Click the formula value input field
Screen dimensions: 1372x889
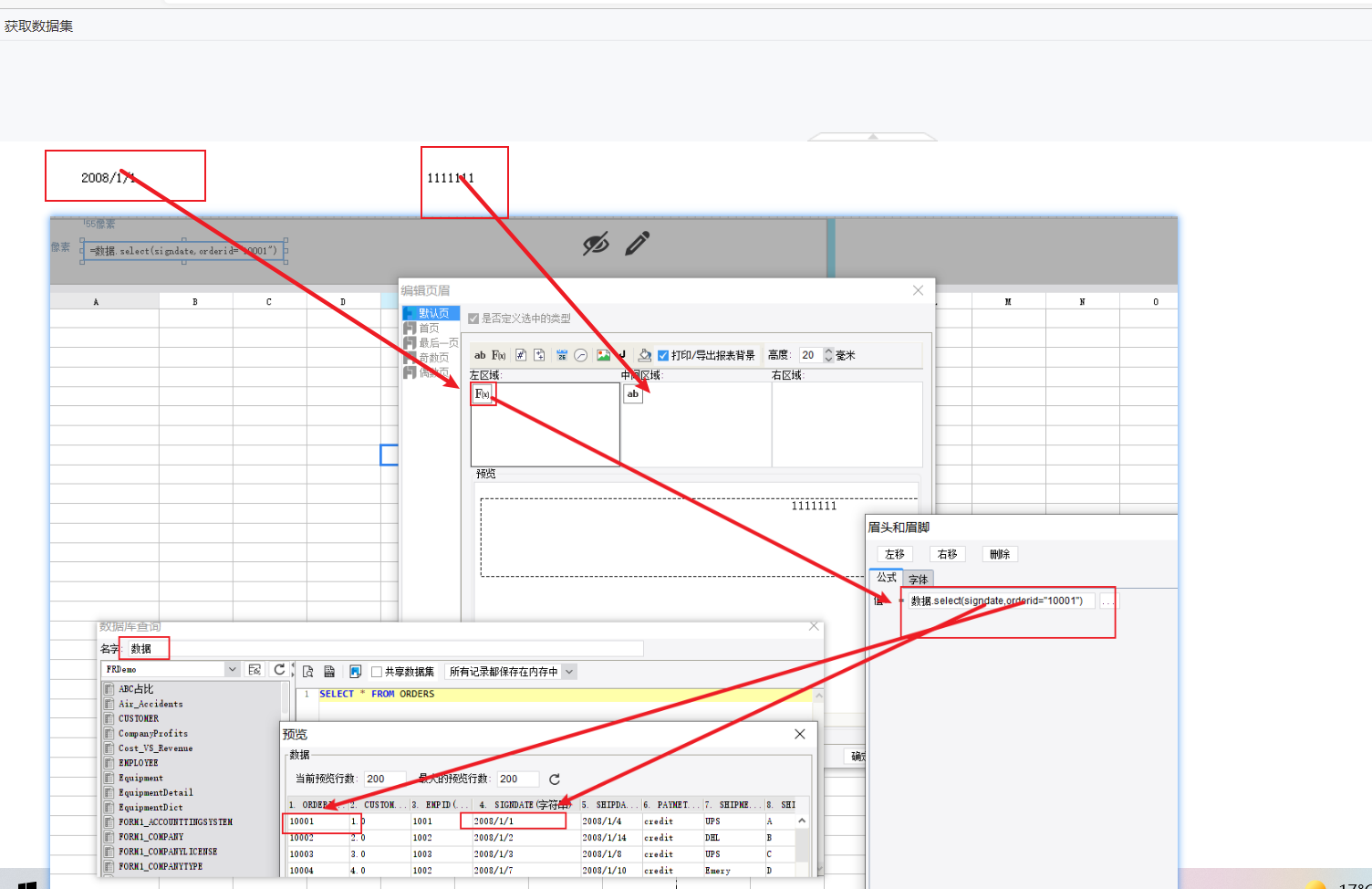(x=1000, y=601)
